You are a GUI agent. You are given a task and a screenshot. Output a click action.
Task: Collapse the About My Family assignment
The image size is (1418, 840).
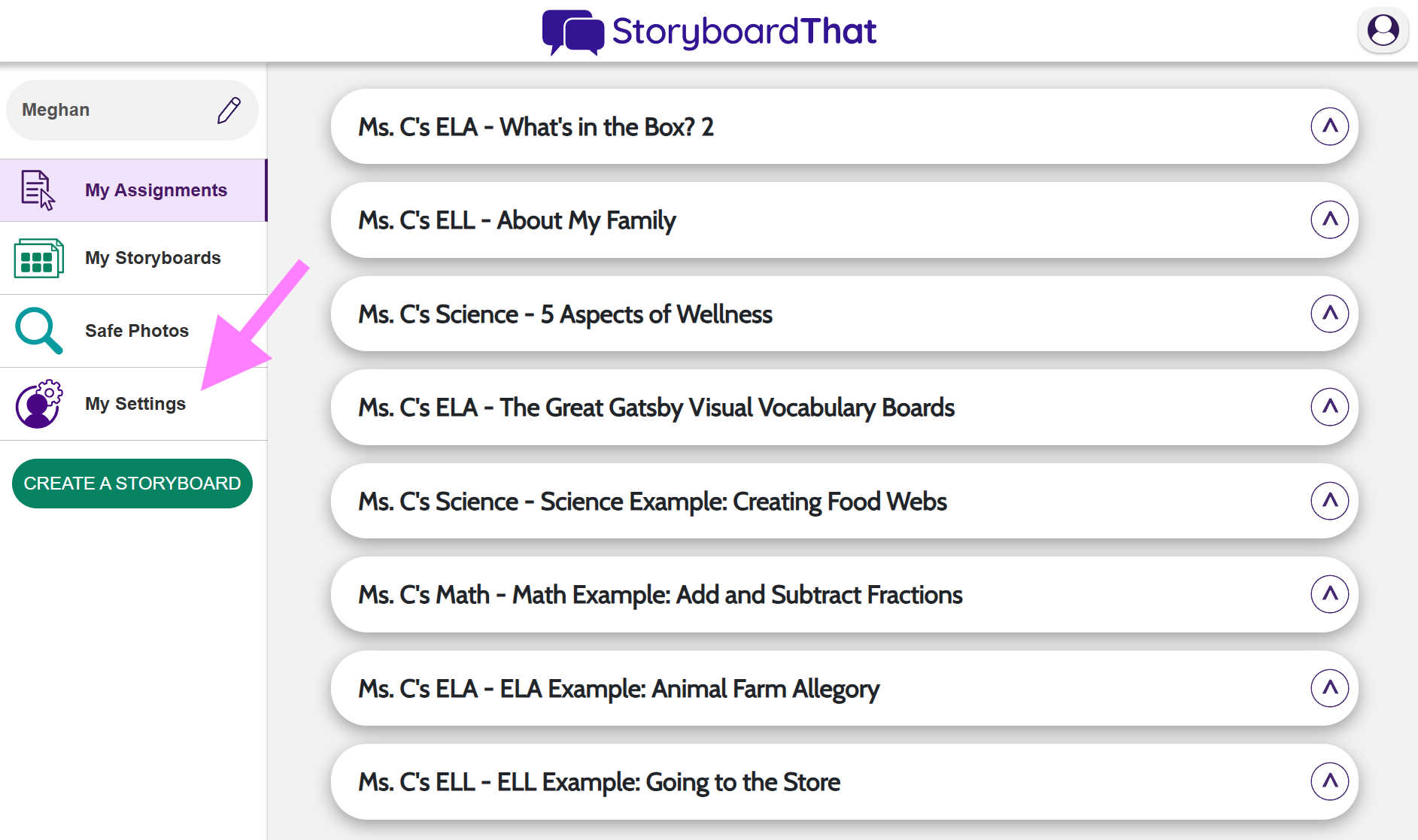tap(1329, 220)
